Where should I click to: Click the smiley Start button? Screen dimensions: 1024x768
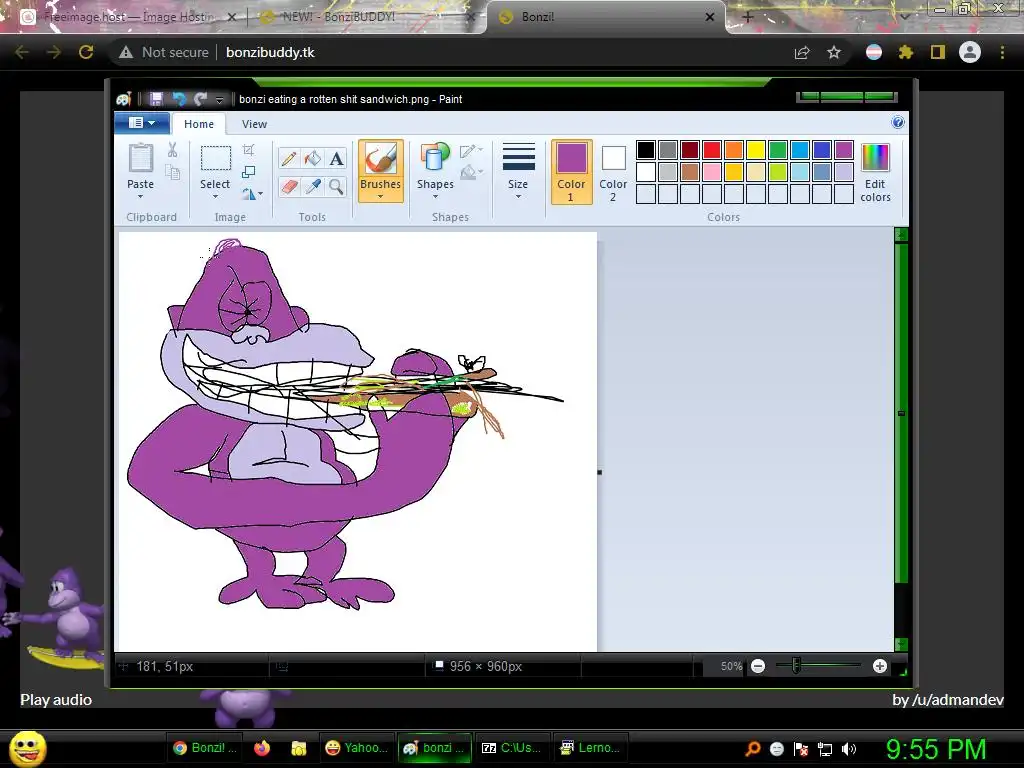[x=29, y=748]
